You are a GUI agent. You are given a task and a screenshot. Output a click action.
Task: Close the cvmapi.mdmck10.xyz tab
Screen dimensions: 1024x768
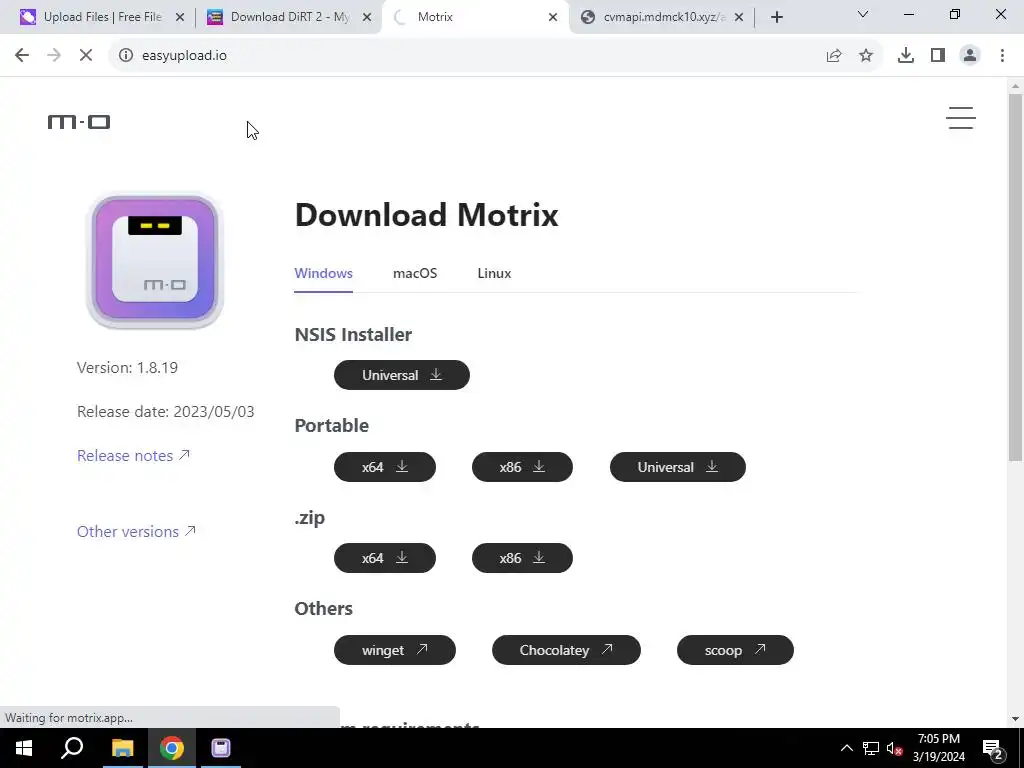tap(739, 17)
